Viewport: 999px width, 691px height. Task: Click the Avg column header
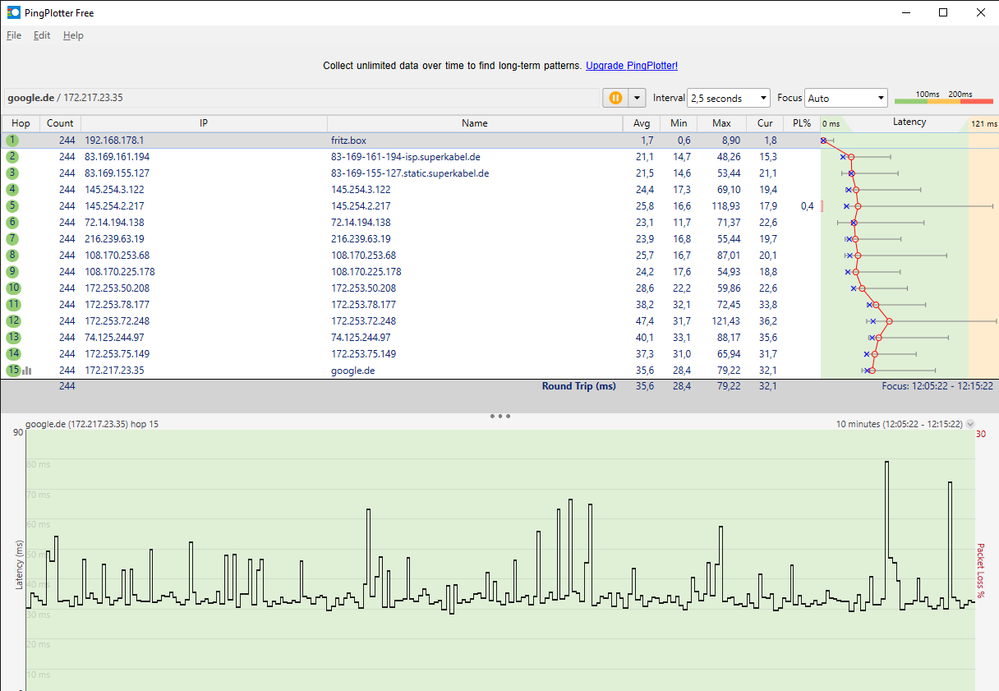pos(642,124)
